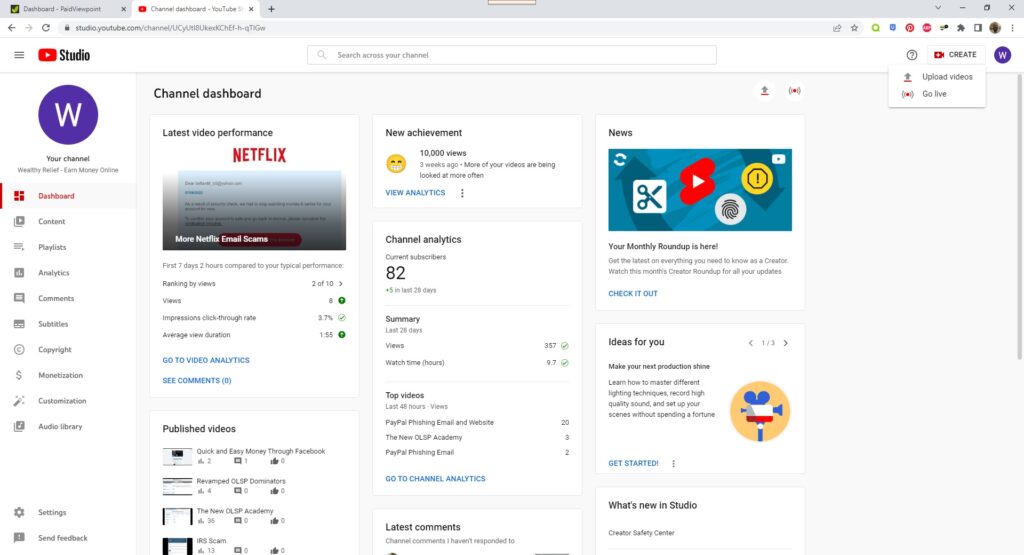Click the Subtitles sidebar icon
The image size is (1024, 555).
pyautogui.click(x=19, y=324)
